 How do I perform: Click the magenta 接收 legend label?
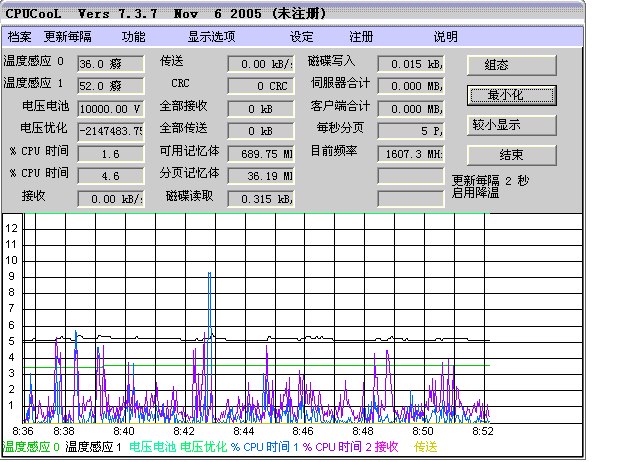click(387, 447)
